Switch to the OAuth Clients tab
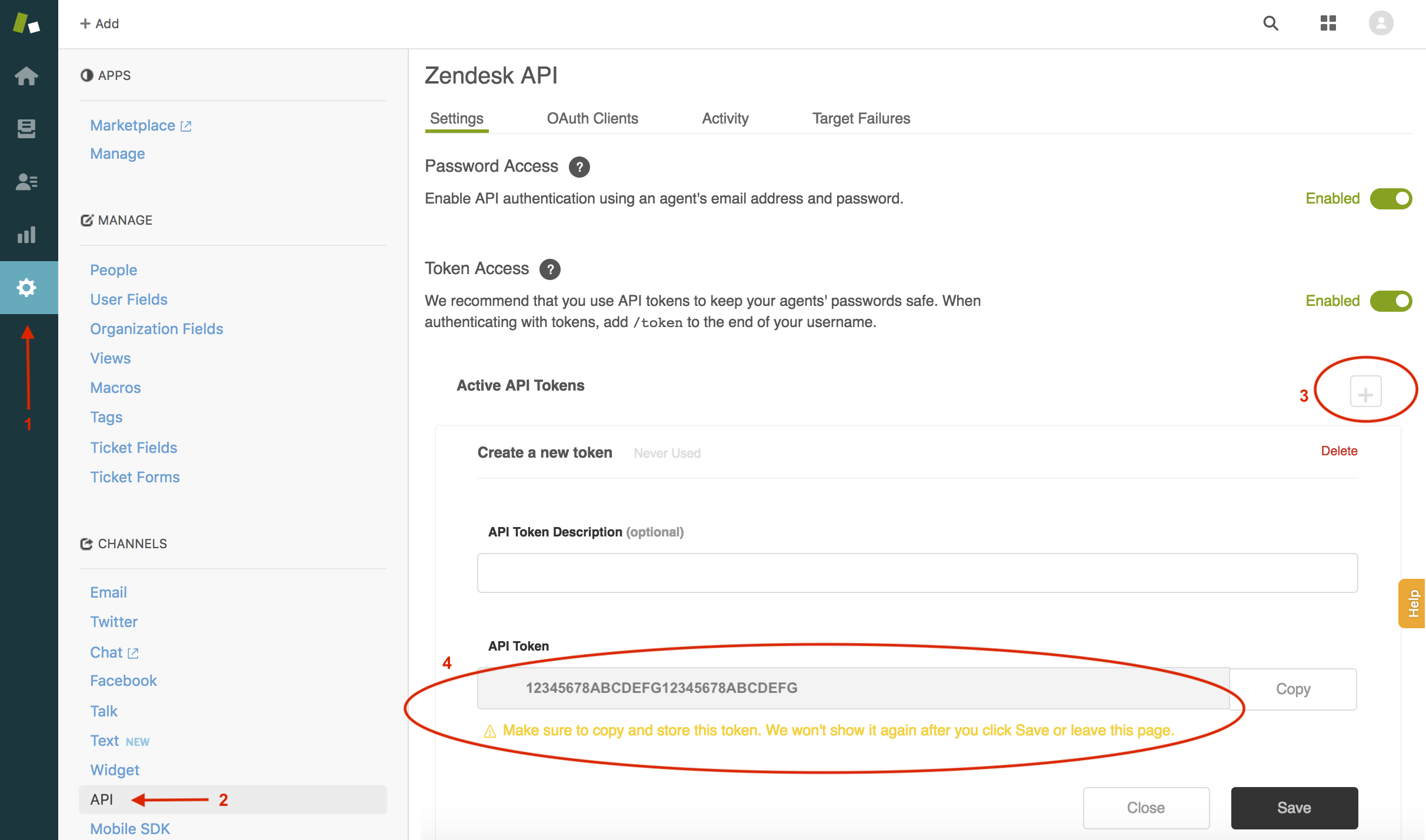 pos(592,119)
